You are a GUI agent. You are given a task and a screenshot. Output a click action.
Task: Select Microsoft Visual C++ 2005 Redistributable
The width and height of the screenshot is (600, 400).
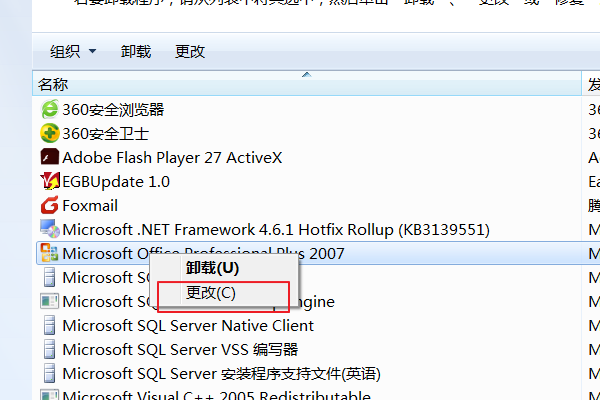[x=216, y=395]
